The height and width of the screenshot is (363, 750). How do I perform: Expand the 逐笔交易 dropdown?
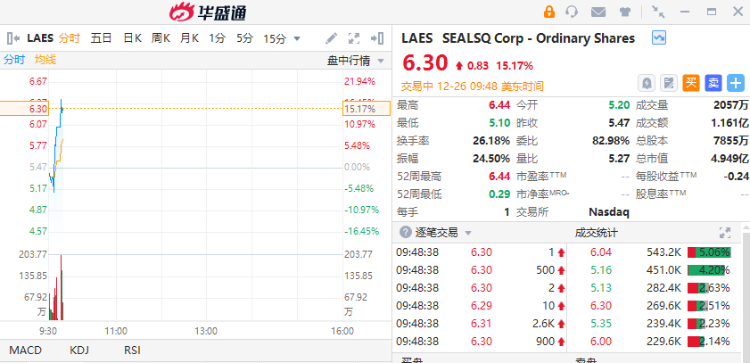(468, 233)
